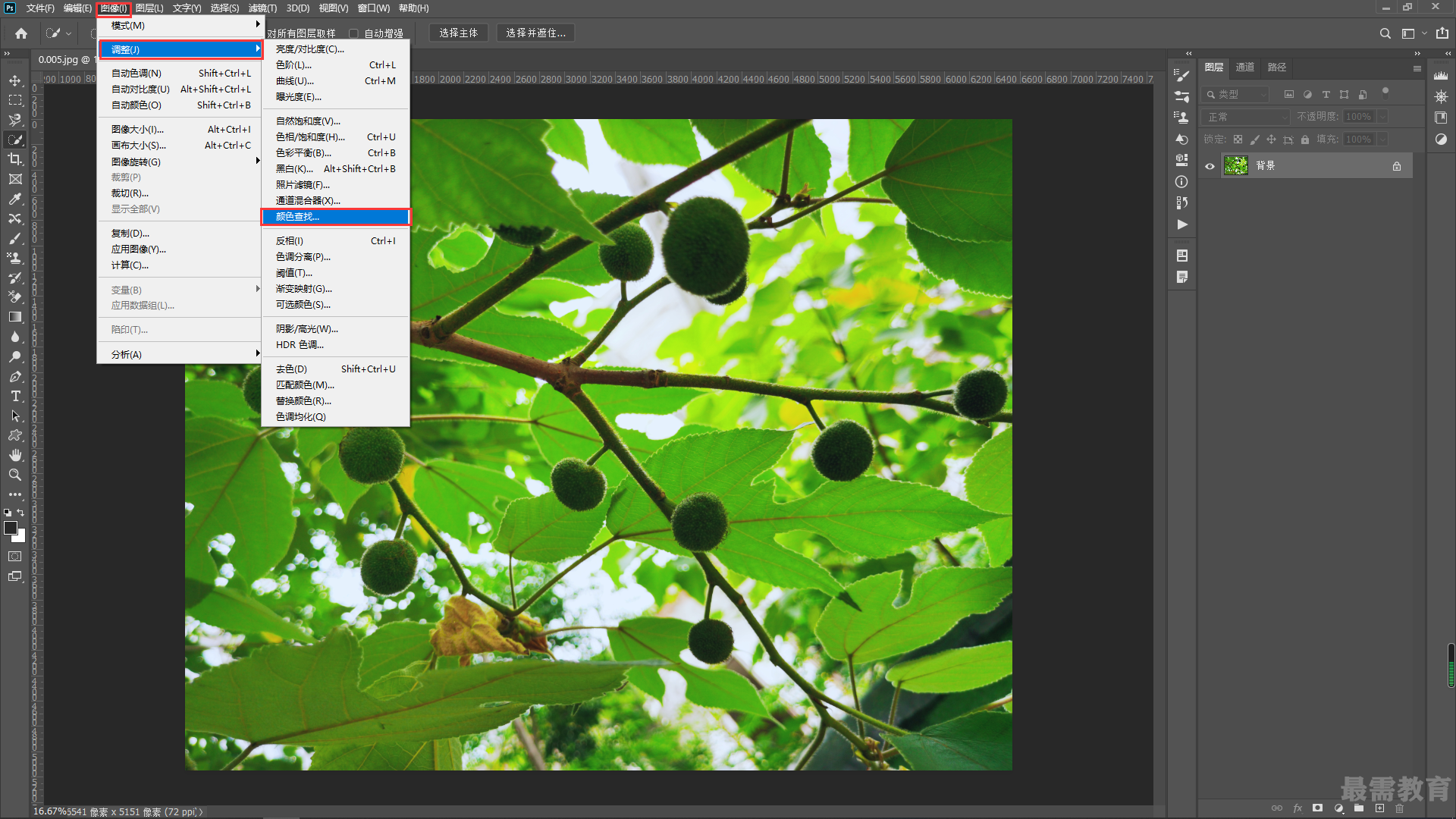
Task: Select the Gradient tool
Action: (15, 317)
